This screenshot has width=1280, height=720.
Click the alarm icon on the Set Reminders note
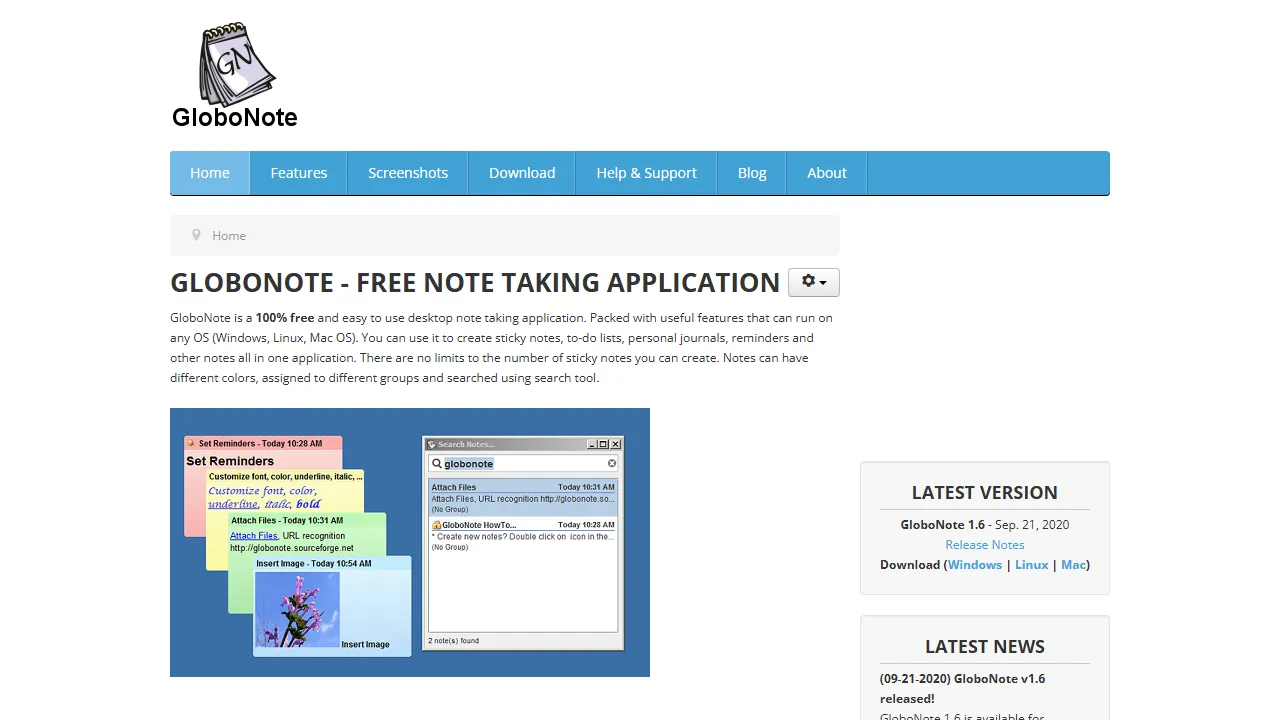[190, 443]
